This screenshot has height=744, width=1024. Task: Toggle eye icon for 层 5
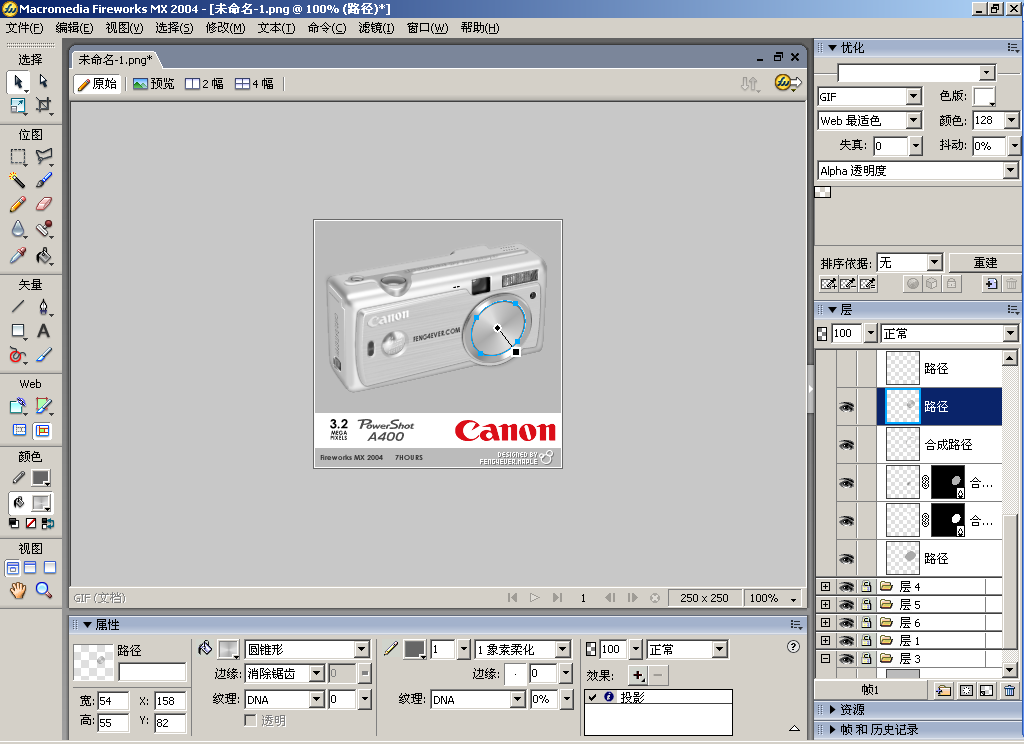coord(846,604)
